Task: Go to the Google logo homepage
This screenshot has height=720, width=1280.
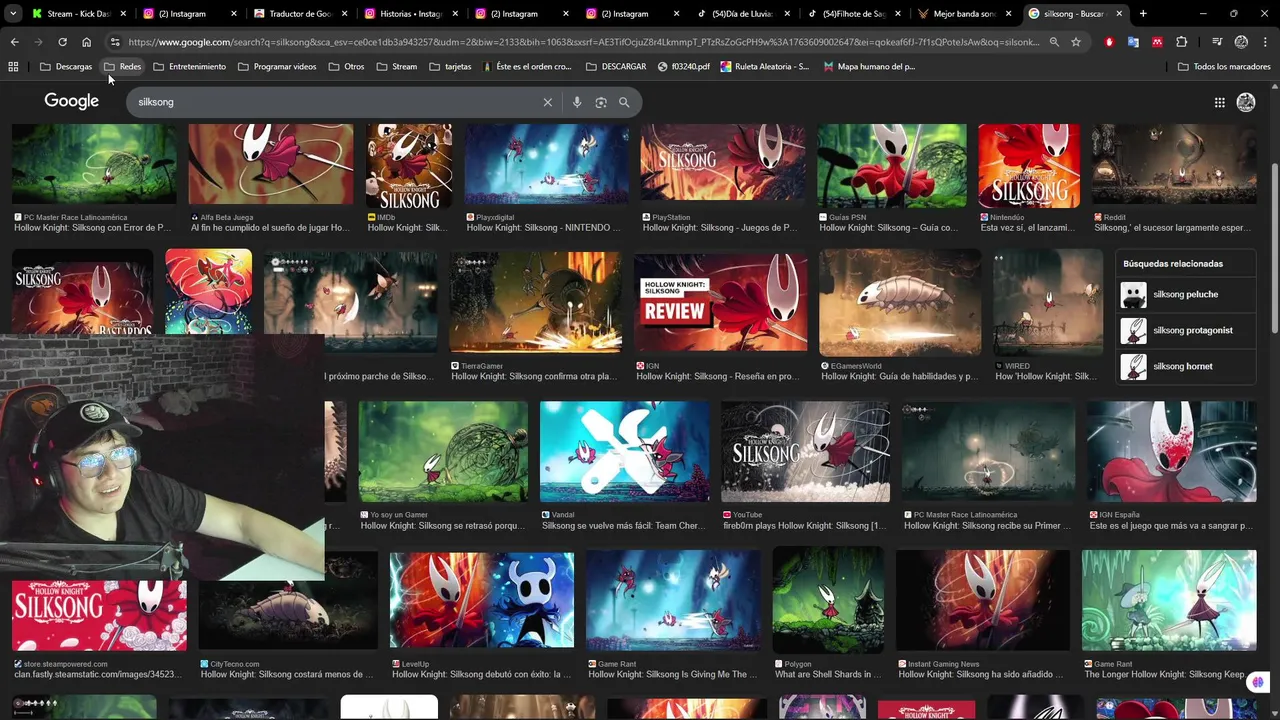Action: click(71, 101)
